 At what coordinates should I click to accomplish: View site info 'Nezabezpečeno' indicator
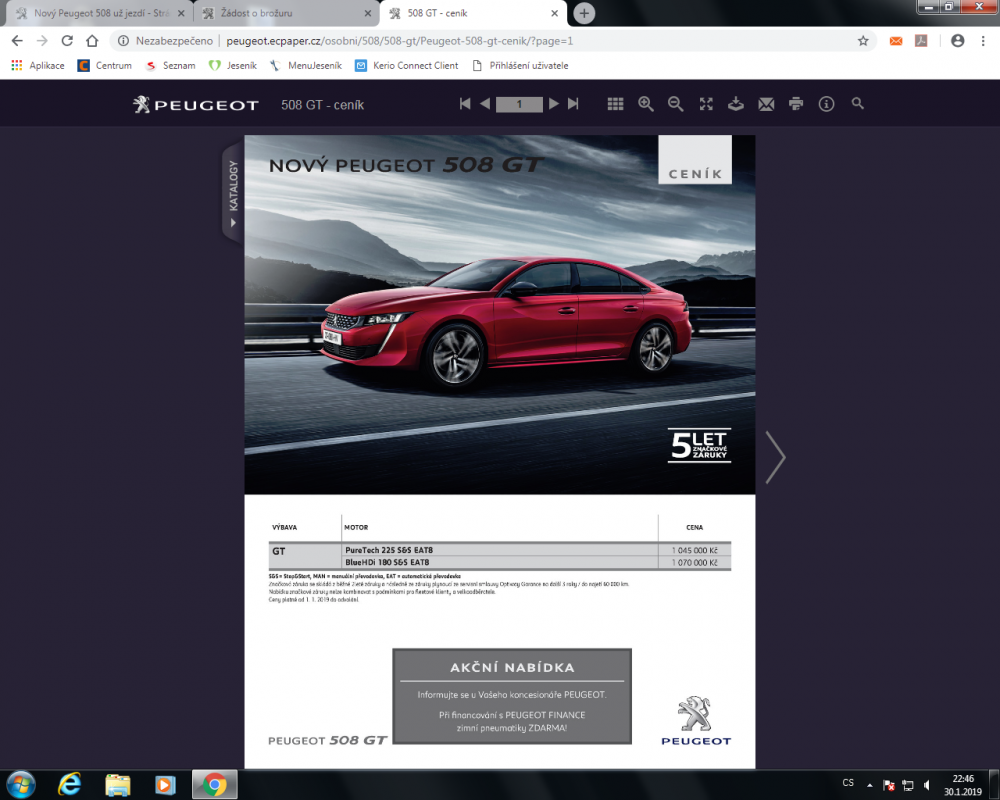coord(165,41)
